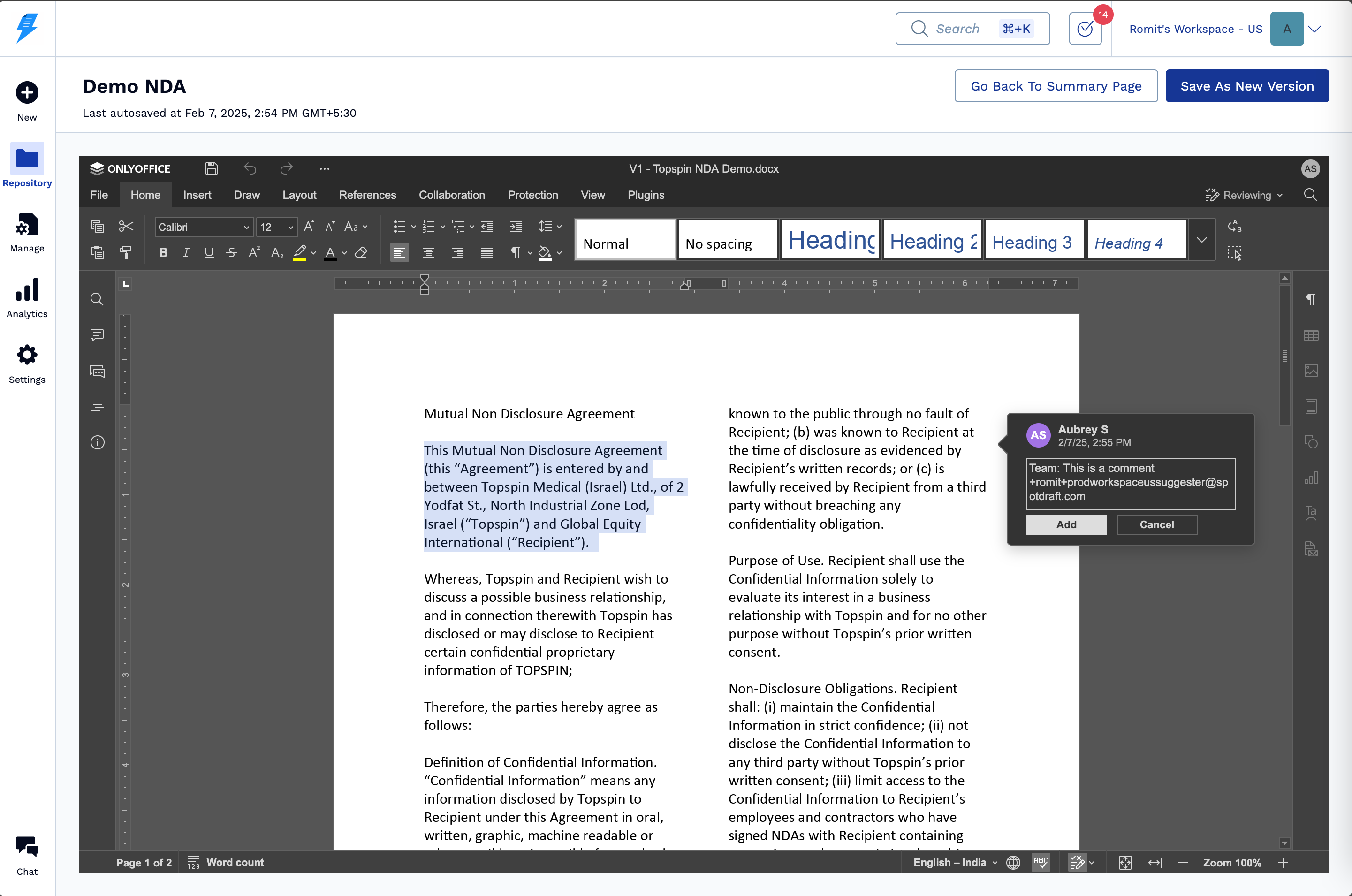The width and height of the screenshot is (1352, 896).
Task: Decrement the font size
Action: 330,226
